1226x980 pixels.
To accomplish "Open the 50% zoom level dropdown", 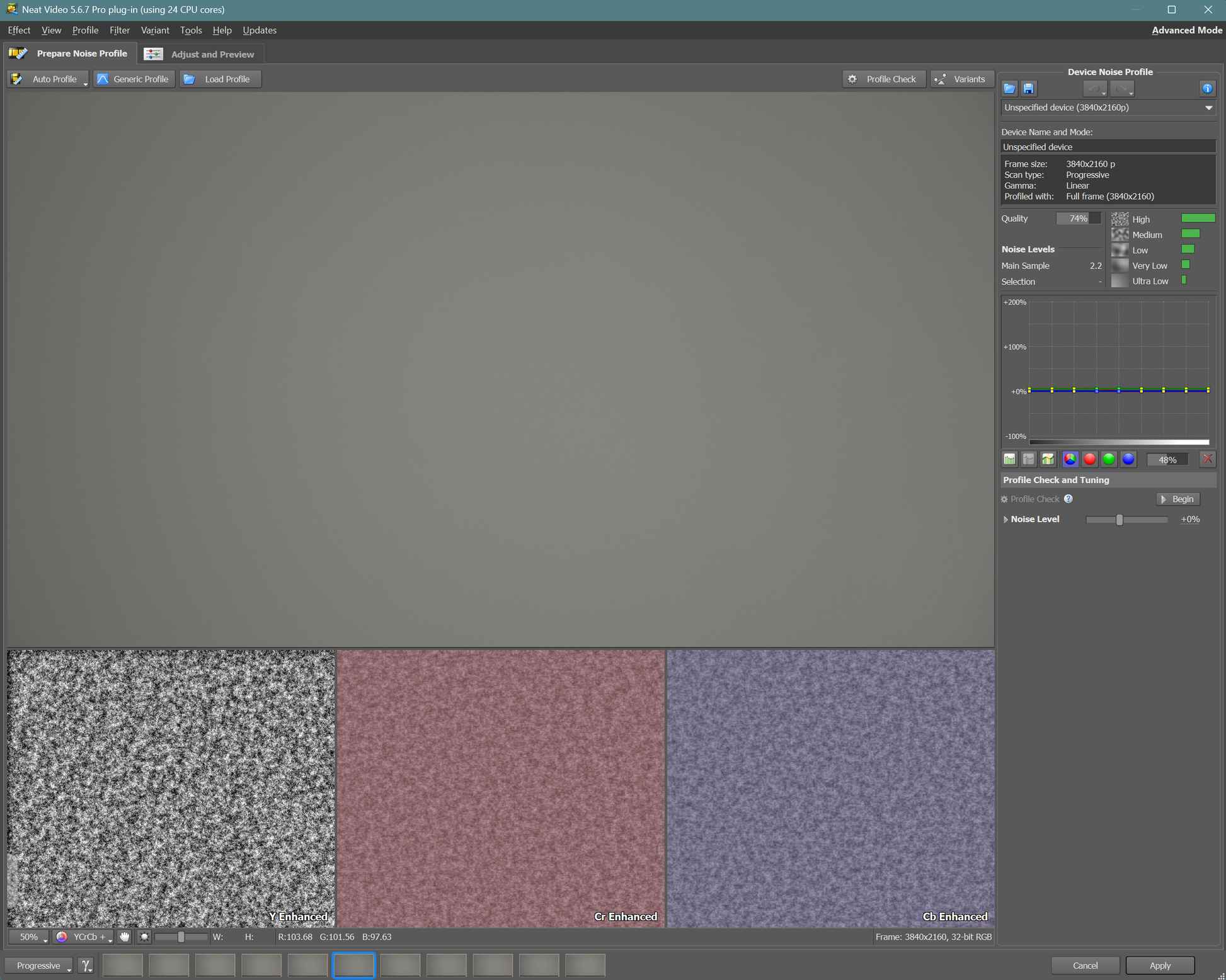I will click(x=30, y=937).
